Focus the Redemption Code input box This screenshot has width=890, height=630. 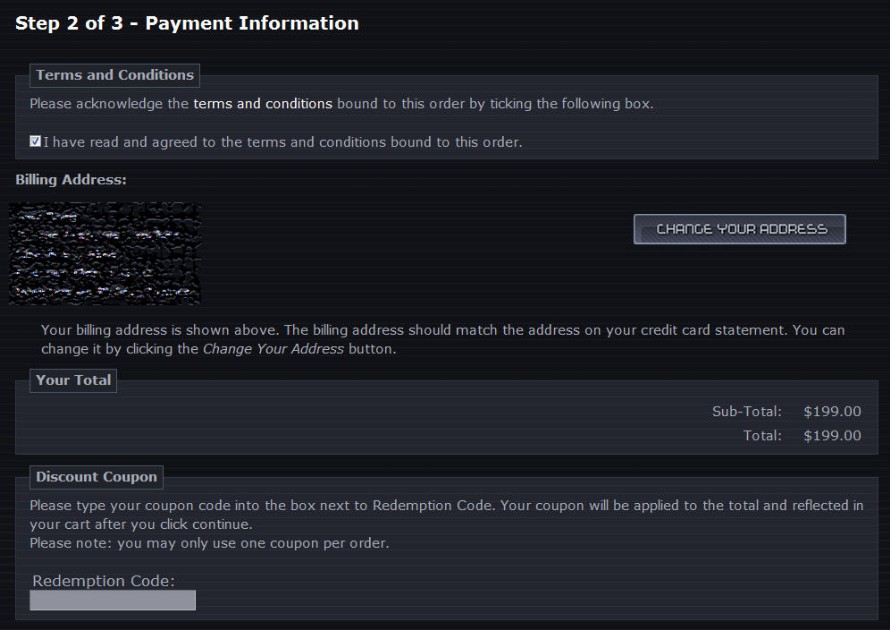click(x=113, y=600)
